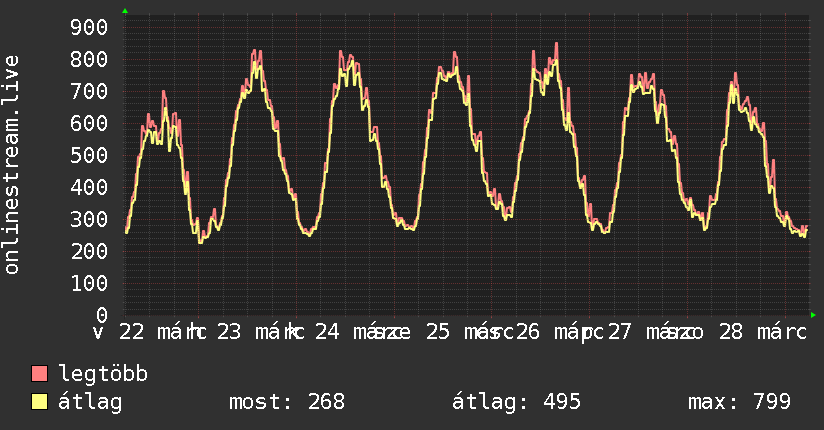Click the green arrow ending the x-axis
This screenshot has height=430, width=824.
813,315
